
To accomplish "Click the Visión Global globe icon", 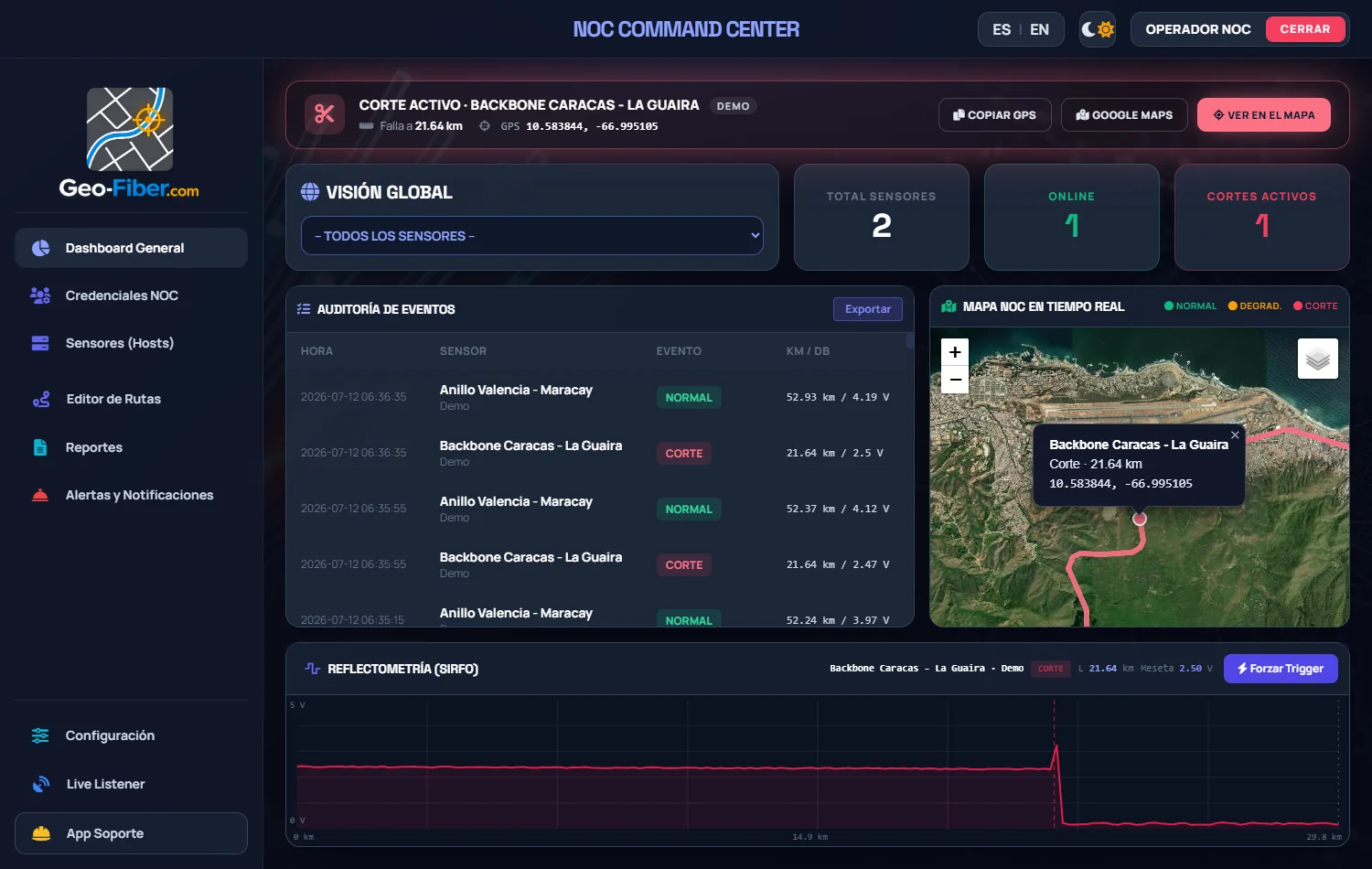I will (x=310, y=192).
